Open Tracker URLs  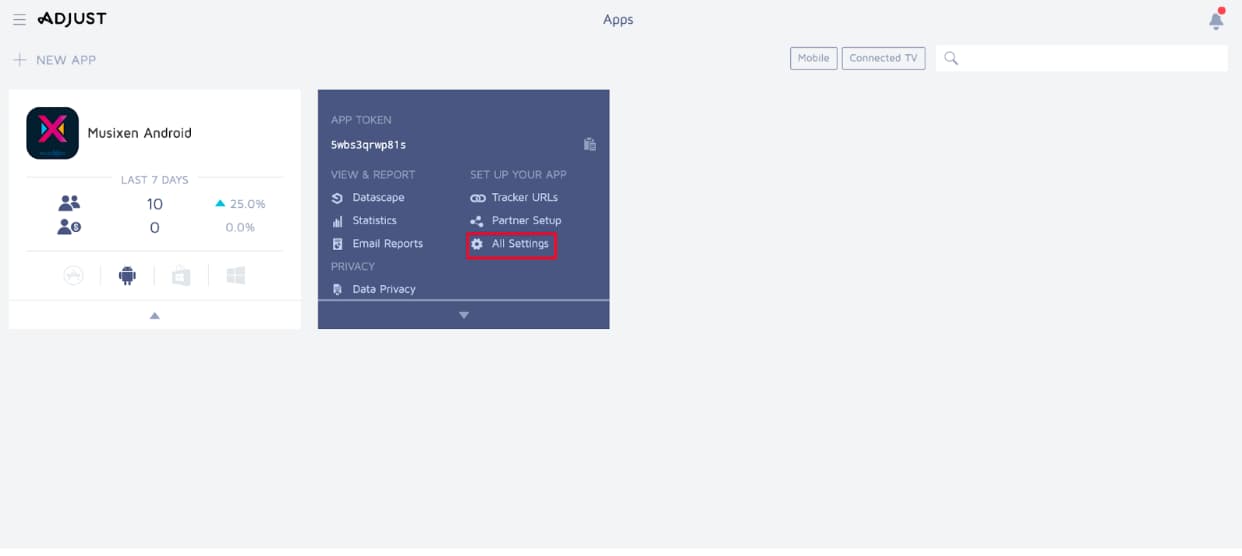(524, 198)
